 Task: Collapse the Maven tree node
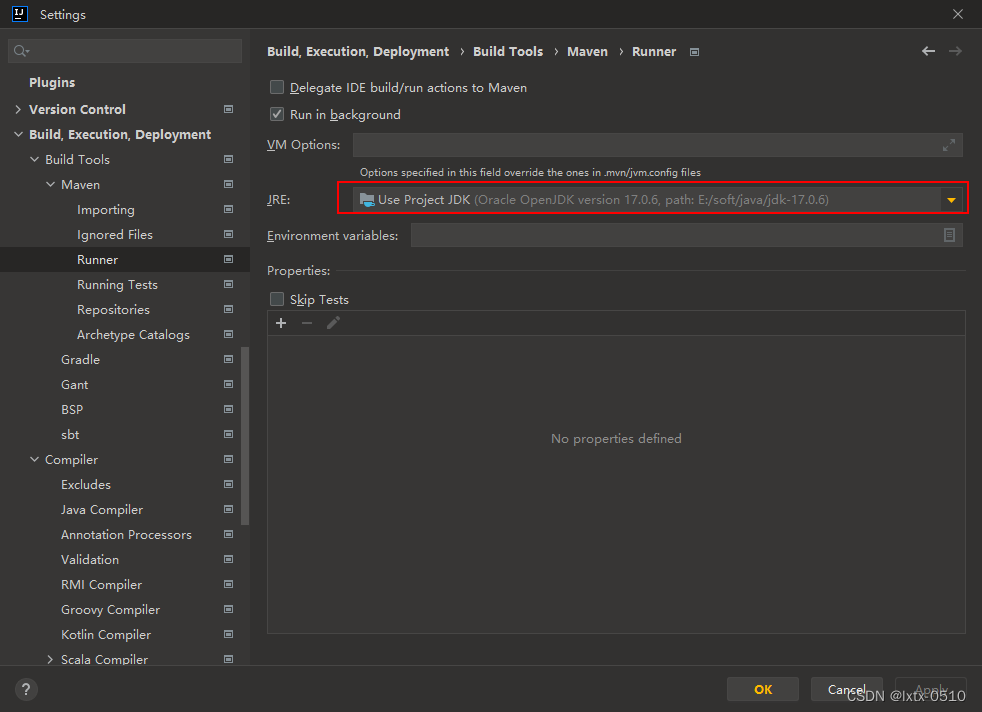point(50,184)
